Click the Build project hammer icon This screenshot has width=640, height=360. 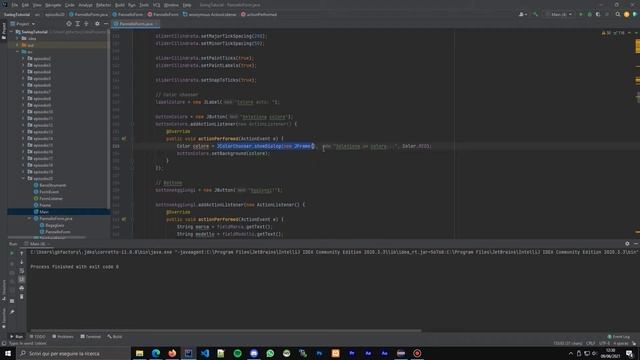pos(535,14)
